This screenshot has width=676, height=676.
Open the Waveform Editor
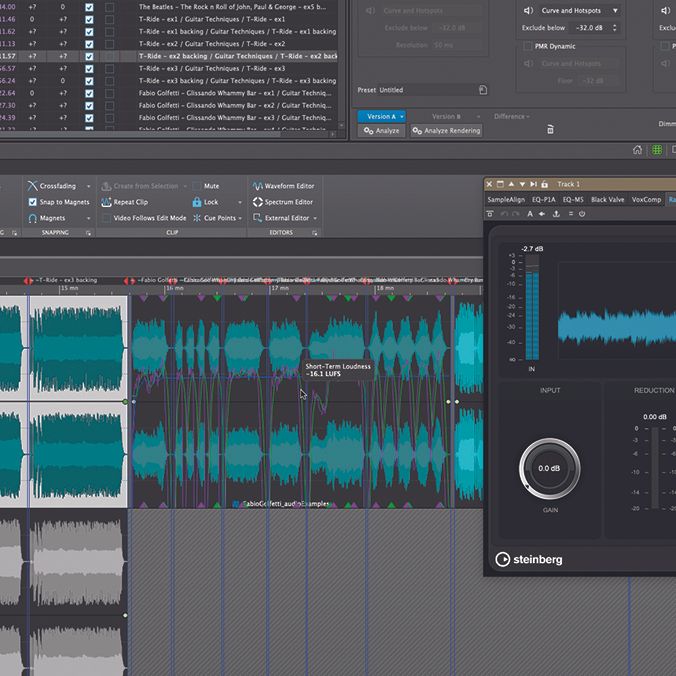284,186
